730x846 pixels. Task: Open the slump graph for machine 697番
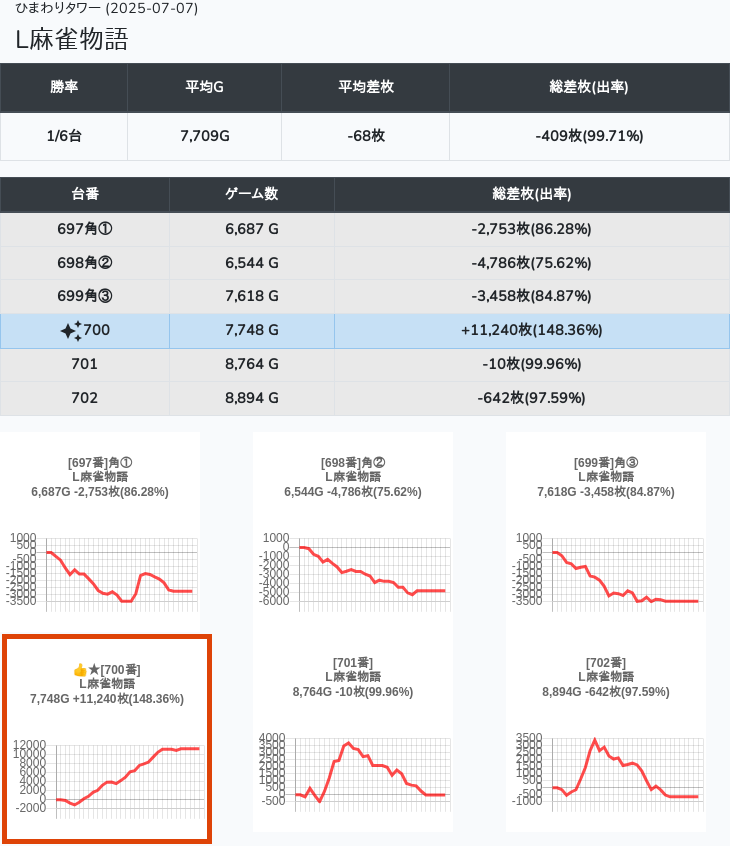tap(100, 531)
